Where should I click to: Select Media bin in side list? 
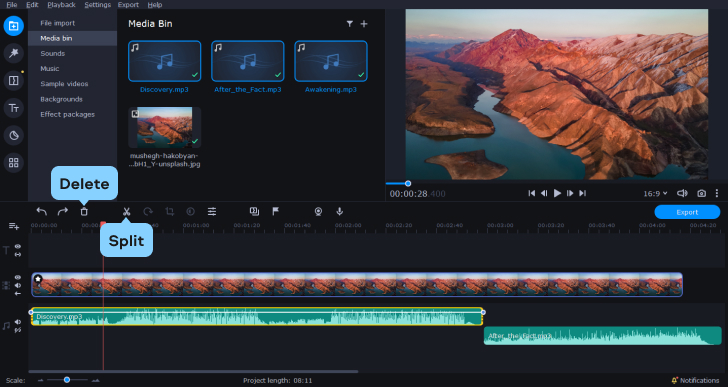pos(72,39)
